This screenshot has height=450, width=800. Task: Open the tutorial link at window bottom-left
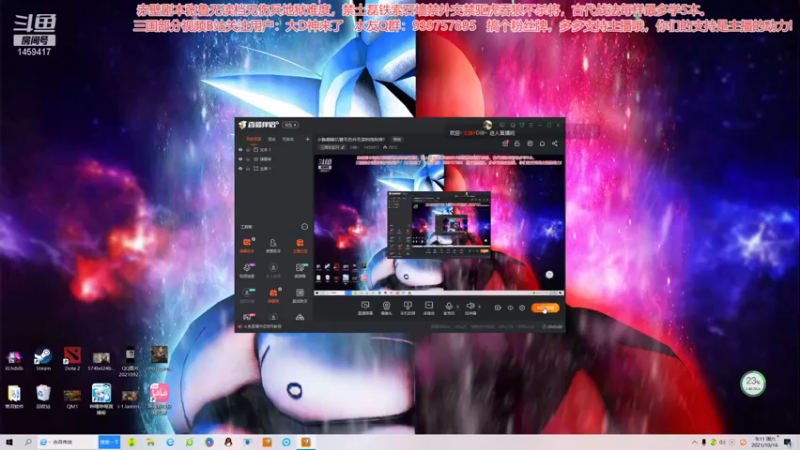tap(260, 327)
